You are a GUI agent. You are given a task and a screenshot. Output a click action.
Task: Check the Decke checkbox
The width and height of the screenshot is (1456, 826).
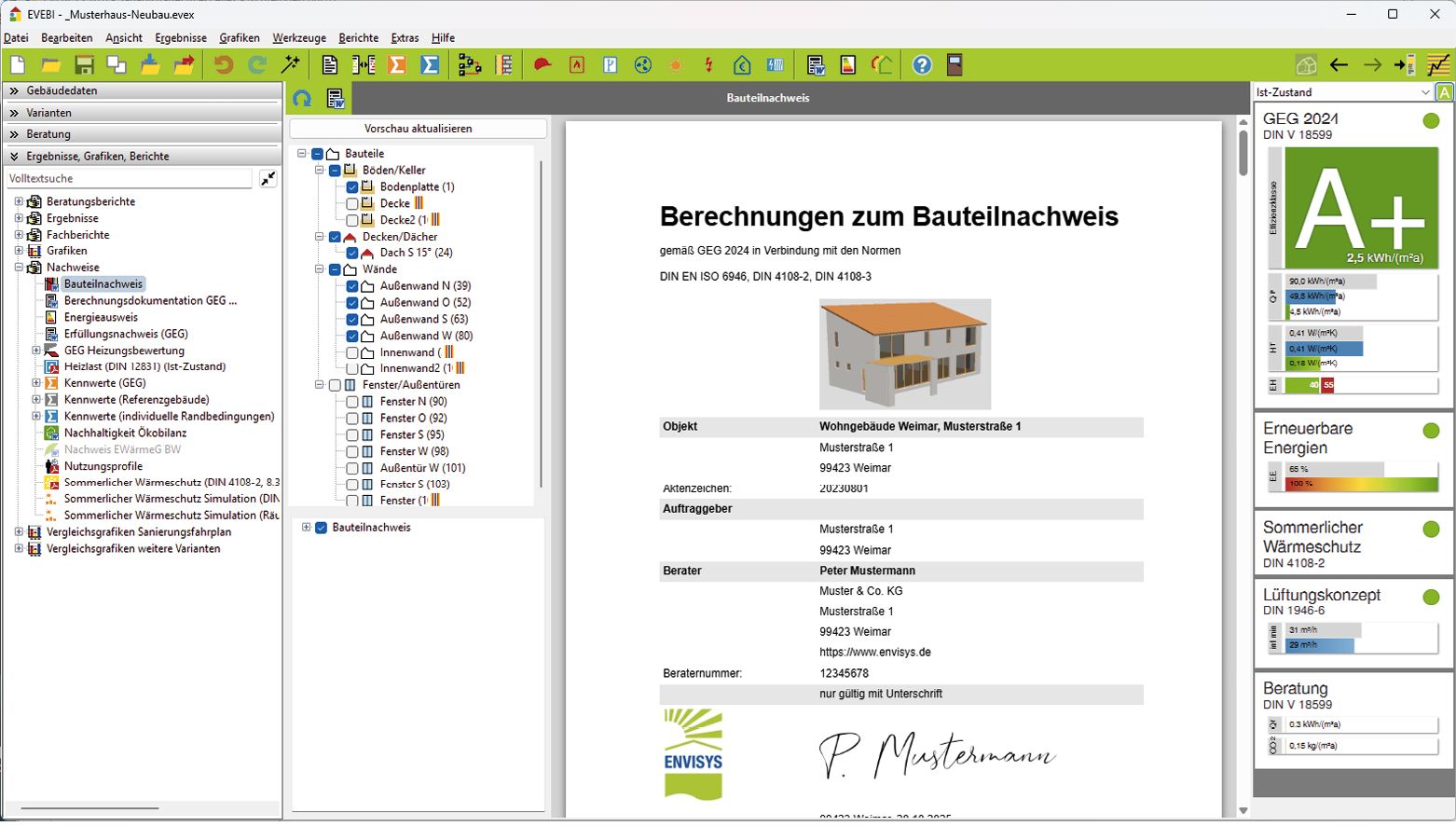(x=352, y=204)
